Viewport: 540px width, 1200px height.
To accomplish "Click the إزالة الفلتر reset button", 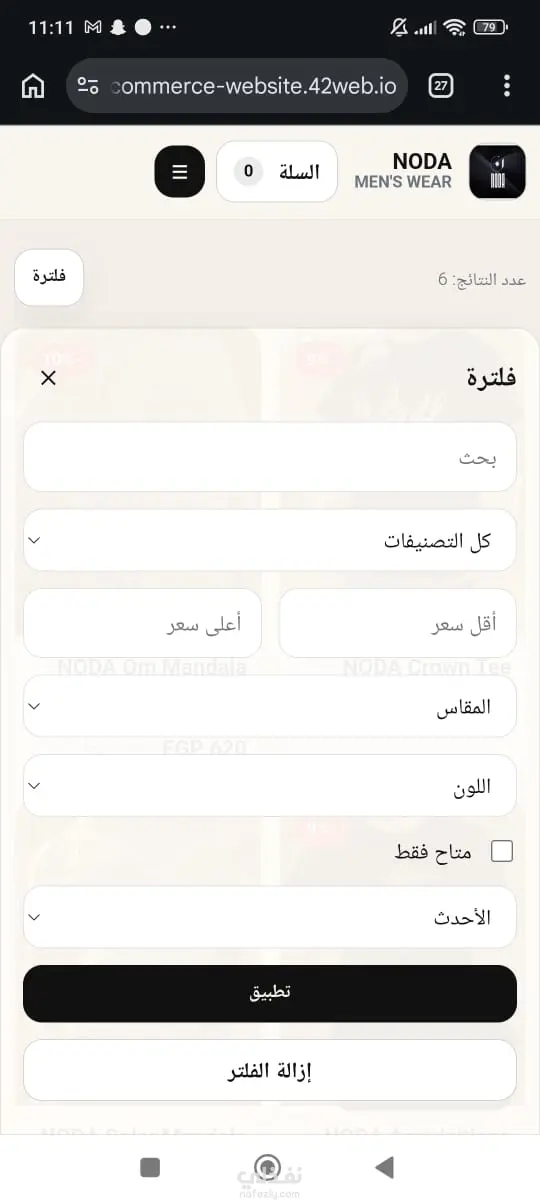I will tap(270, 1070).
